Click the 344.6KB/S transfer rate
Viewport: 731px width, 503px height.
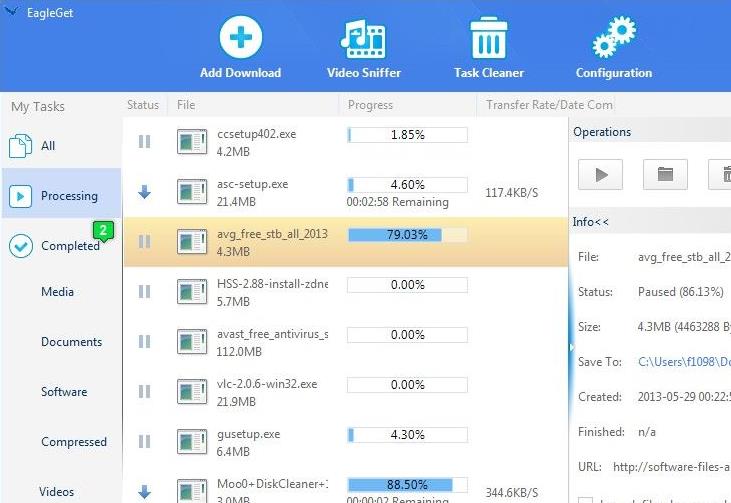click(x=512, y=493)
